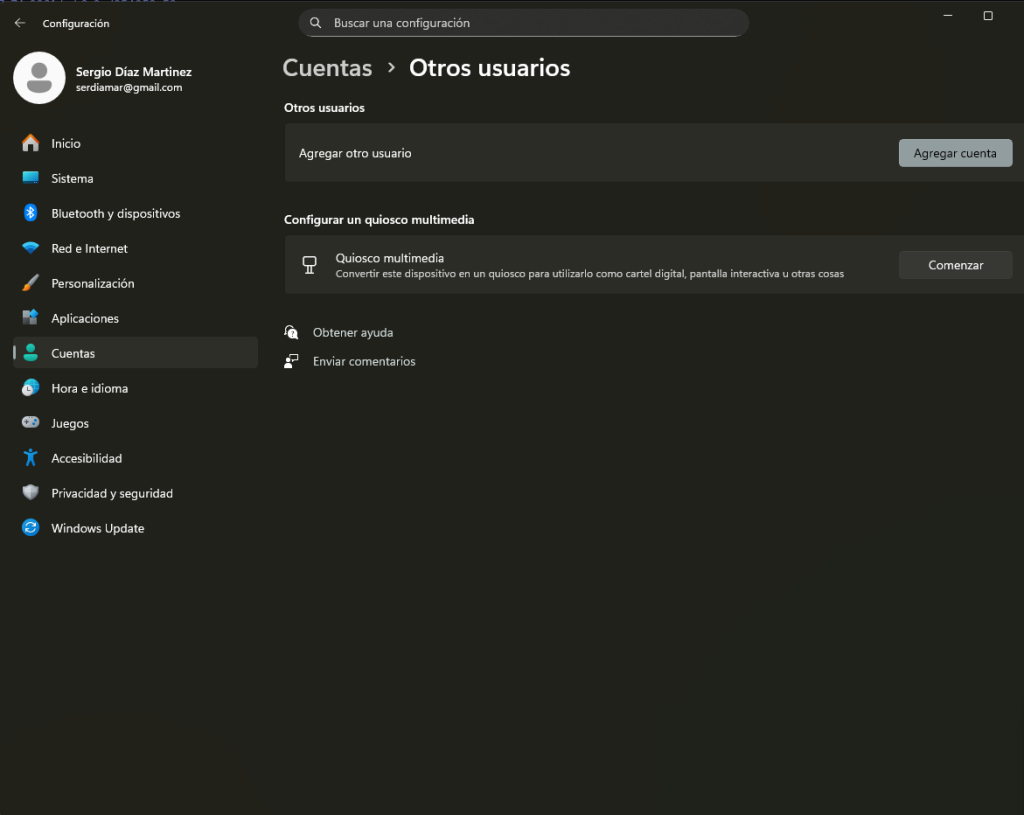Open the Obtener ayuda link
The image size is (1024, 815).
point(352,332)
